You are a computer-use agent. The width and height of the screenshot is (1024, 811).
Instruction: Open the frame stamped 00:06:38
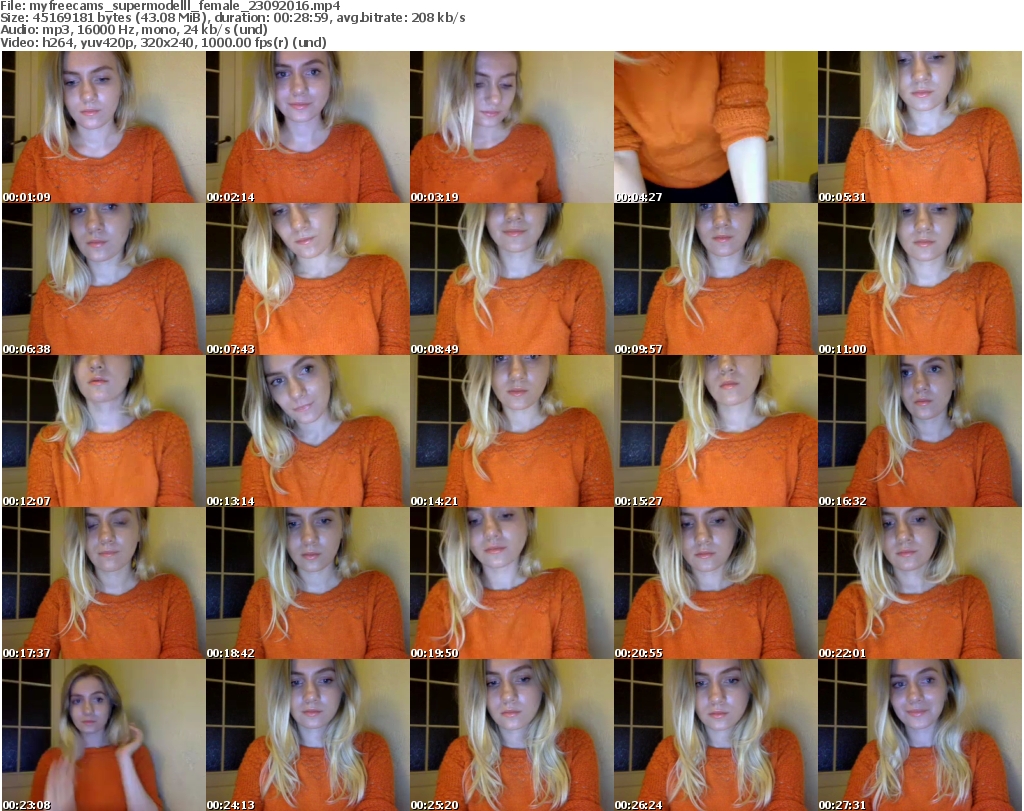[x=103, y=279]
